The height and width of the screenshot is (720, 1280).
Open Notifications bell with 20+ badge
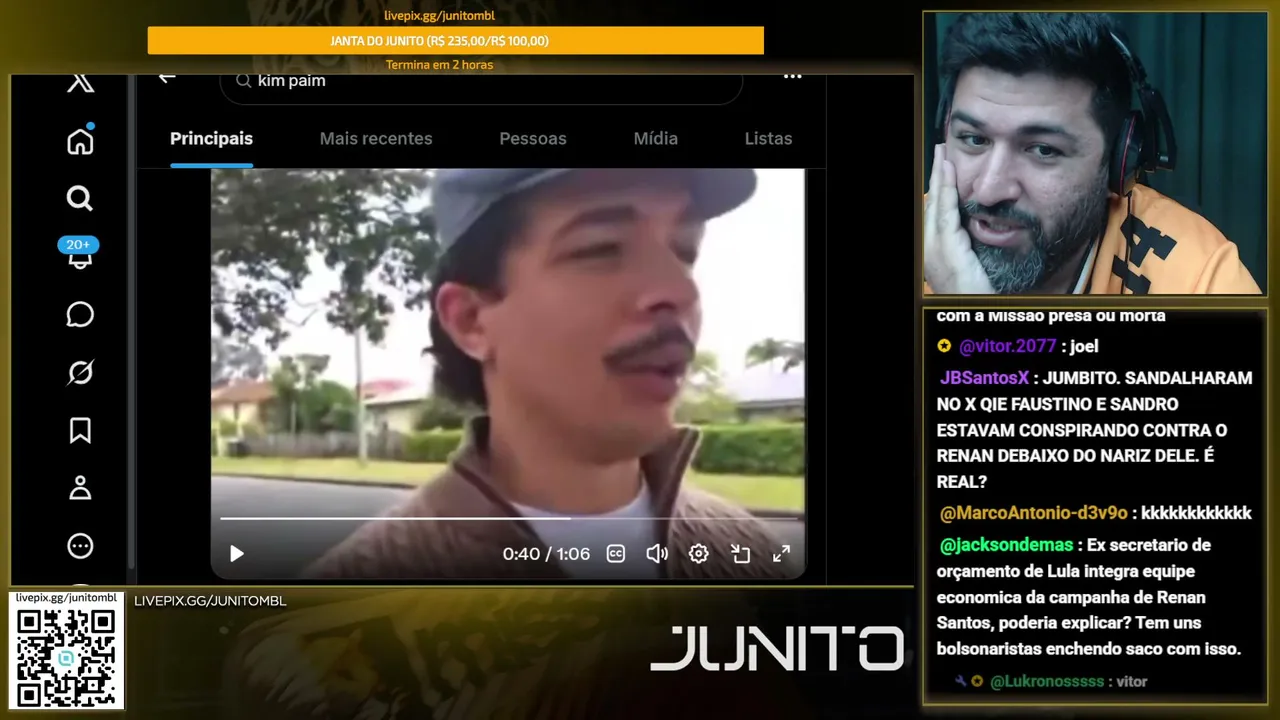[x=79, y=254]
